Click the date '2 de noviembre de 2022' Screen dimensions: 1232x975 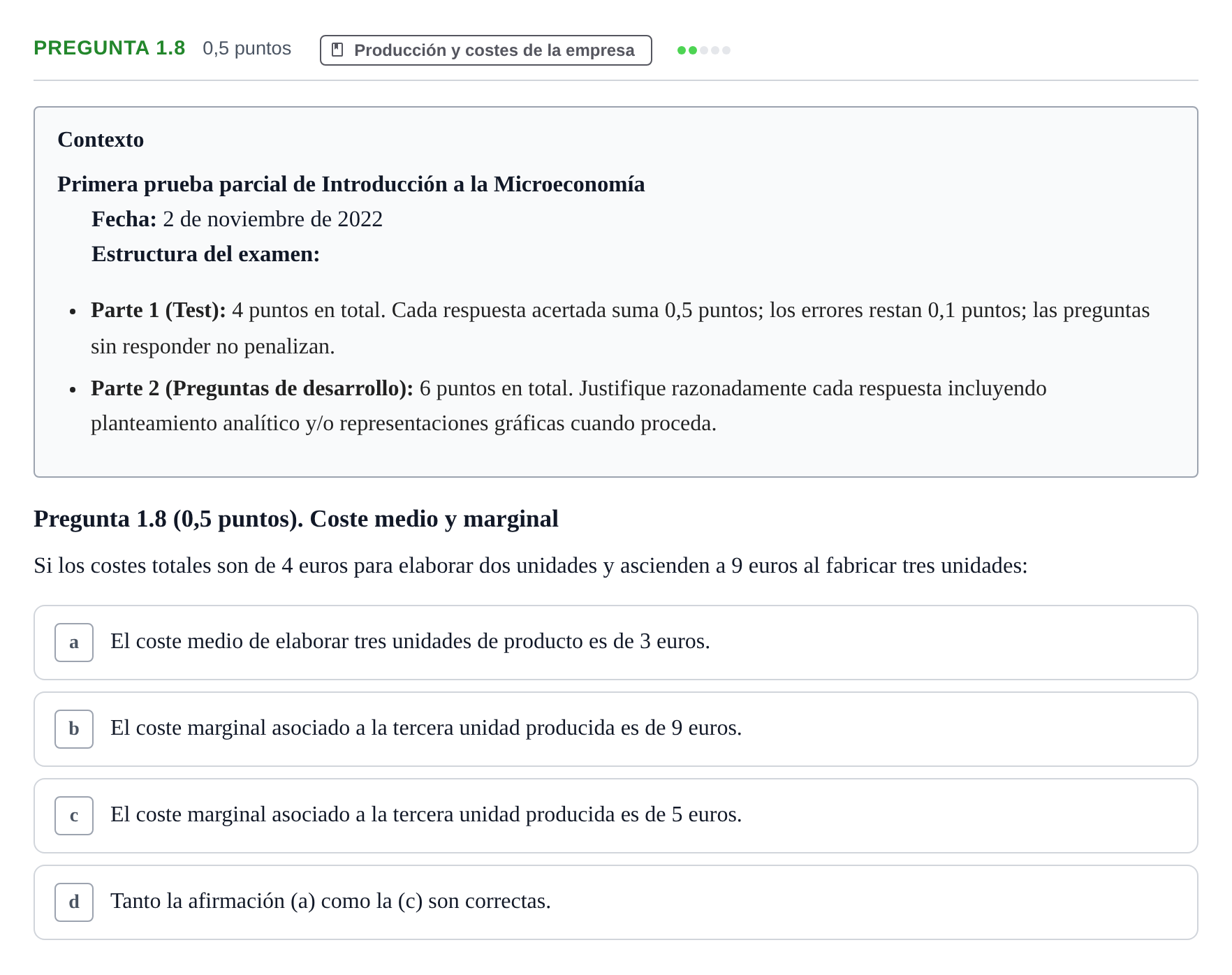tap(272, 219)
